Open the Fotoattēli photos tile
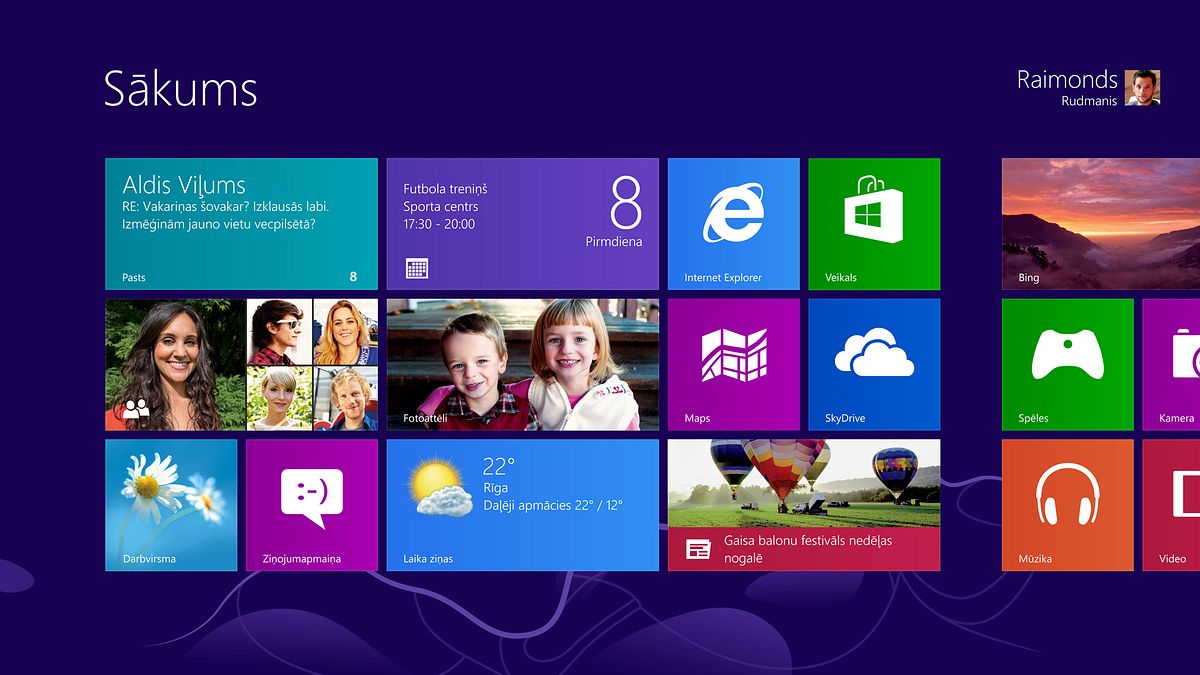 (523, 365)
